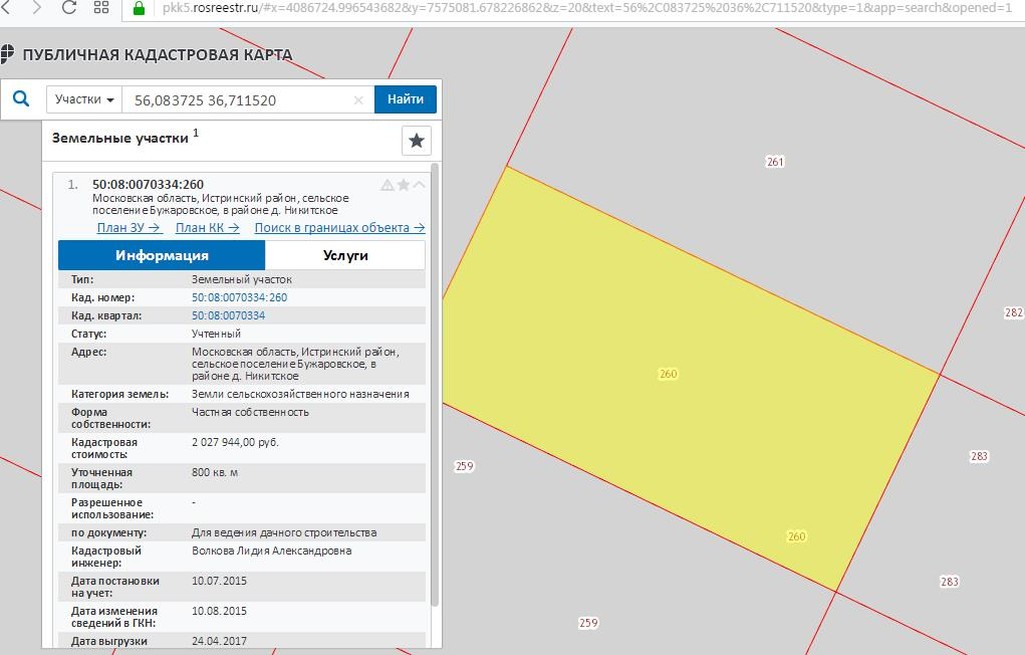Open the Участки search type dropdown
The width and height of the screenshot is (1025, 655).
[x=84, y=100]
